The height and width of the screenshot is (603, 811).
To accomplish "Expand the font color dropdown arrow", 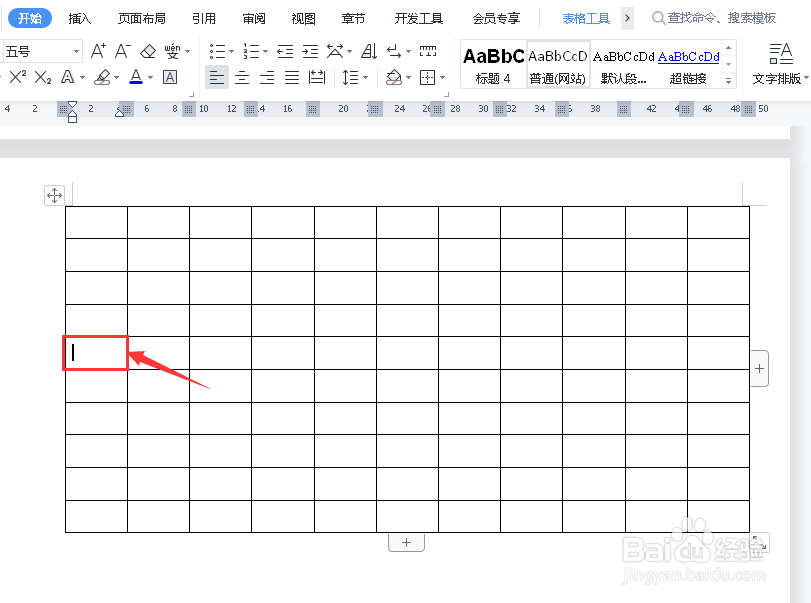I will click(x=151, y=78).
